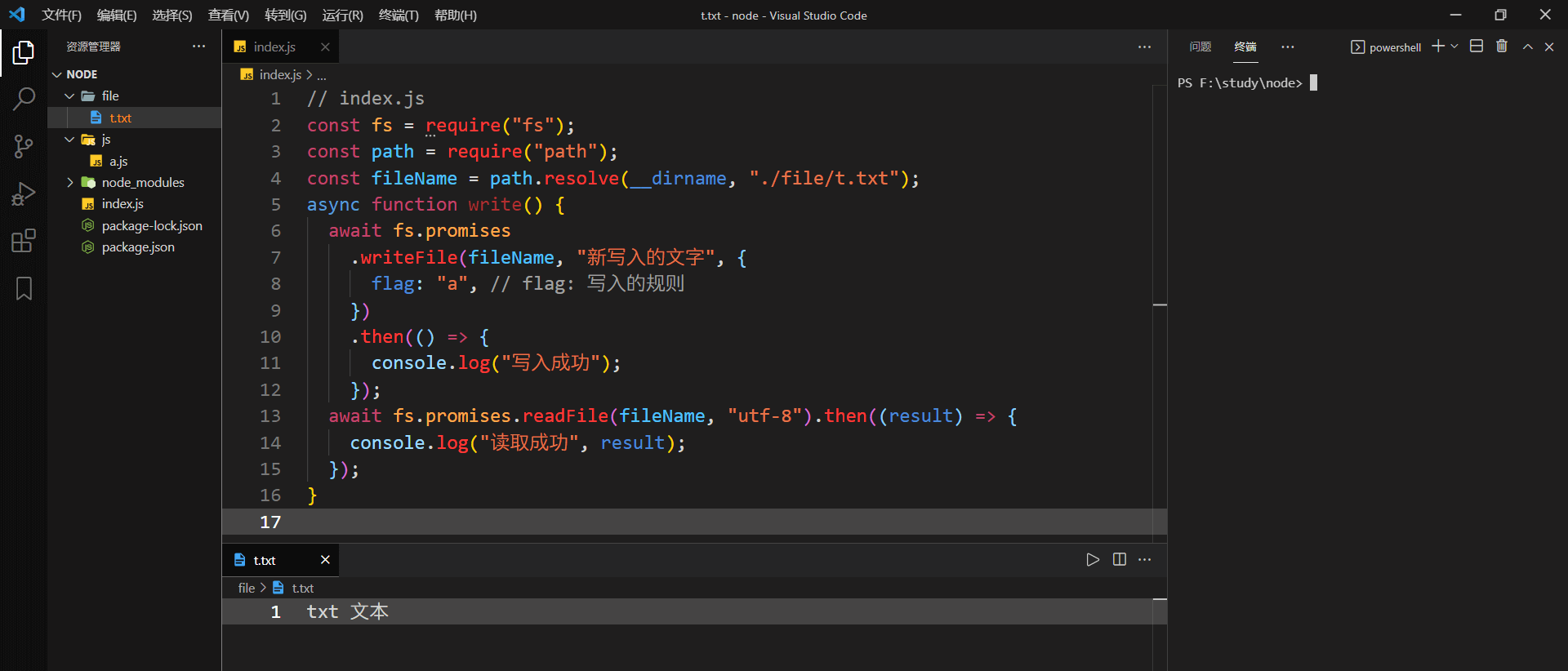Click the VS Code logo icon

[x=17, y=15]
